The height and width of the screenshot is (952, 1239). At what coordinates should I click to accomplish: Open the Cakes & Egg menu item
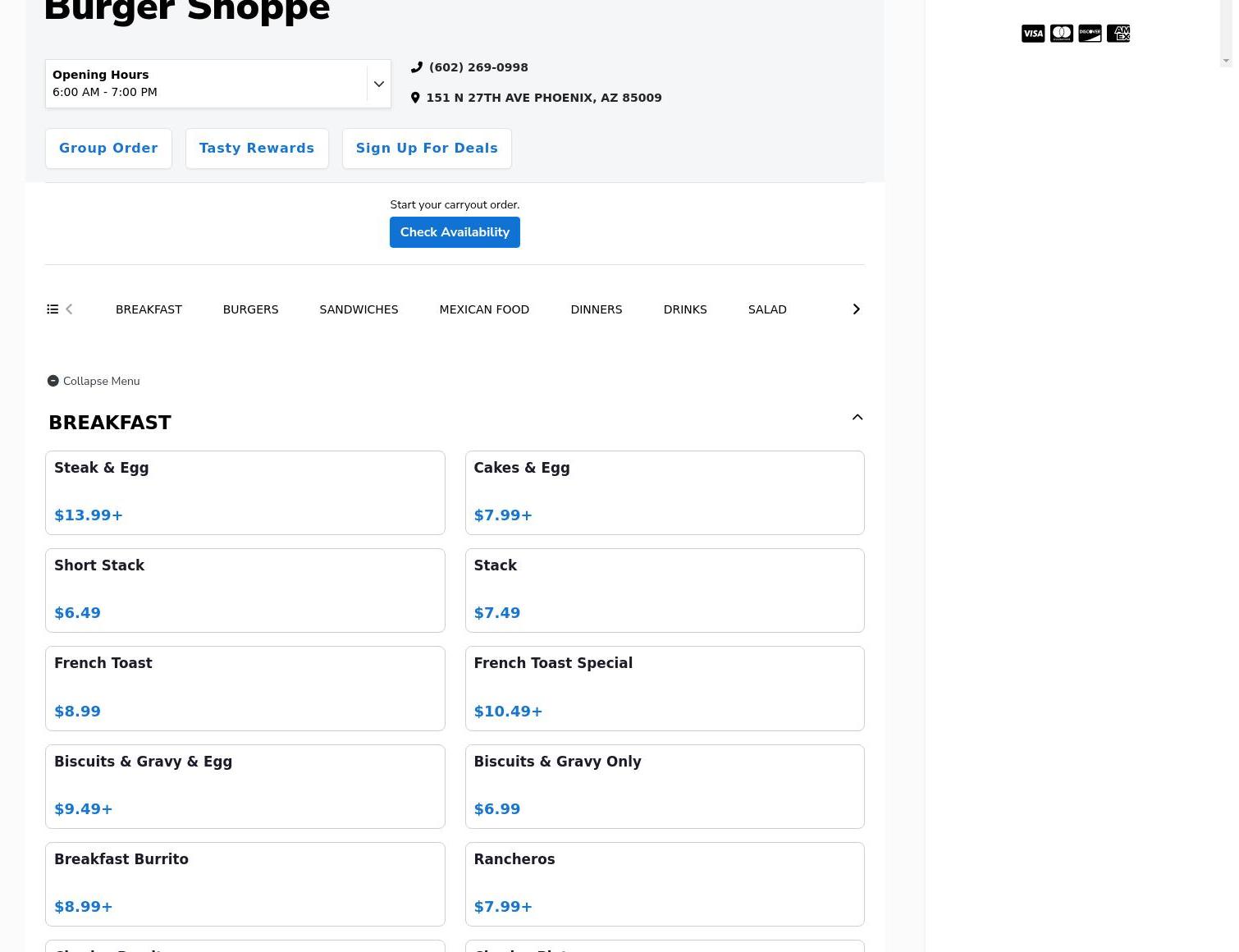click(x=665, y=492)
